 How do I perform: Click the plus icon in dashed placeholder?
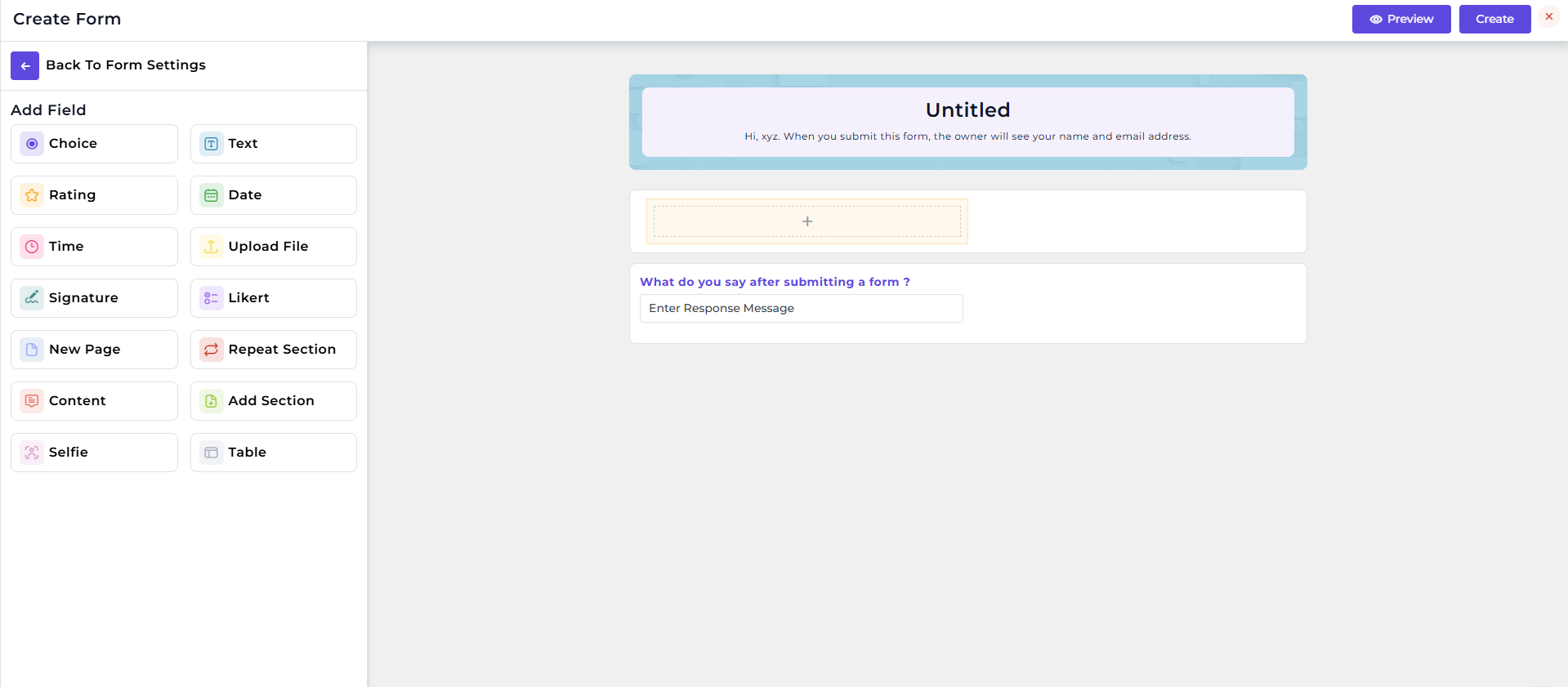coord(807,221)
